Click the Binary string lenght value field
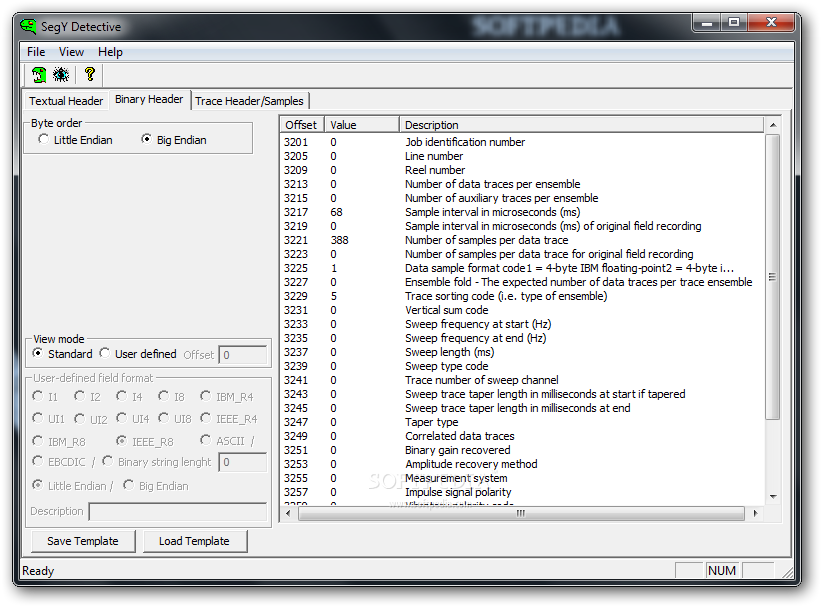Screen dimensions: 822x607 pos(243,462)
